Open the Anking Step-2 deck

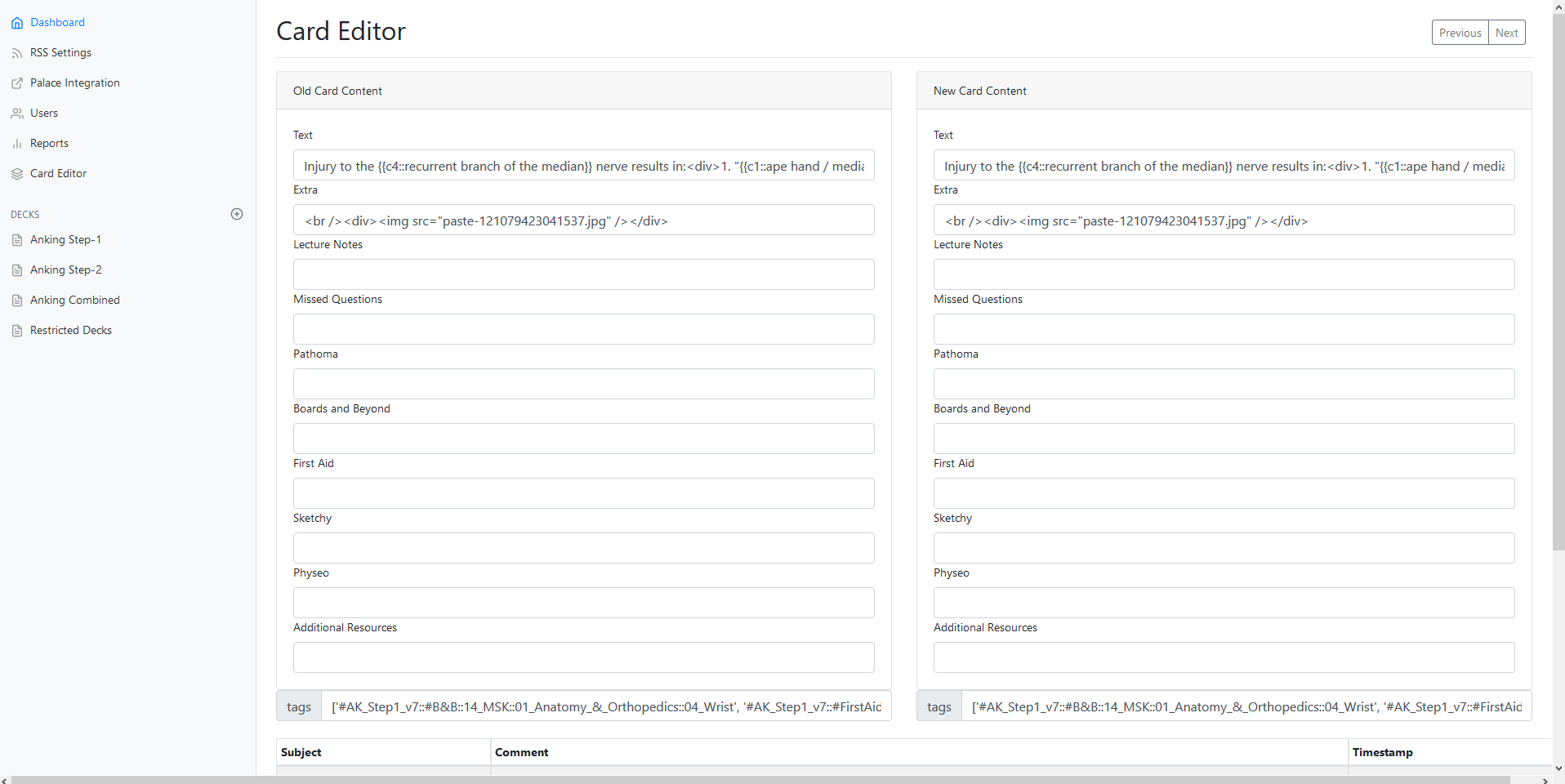click(x=65, y=269)
